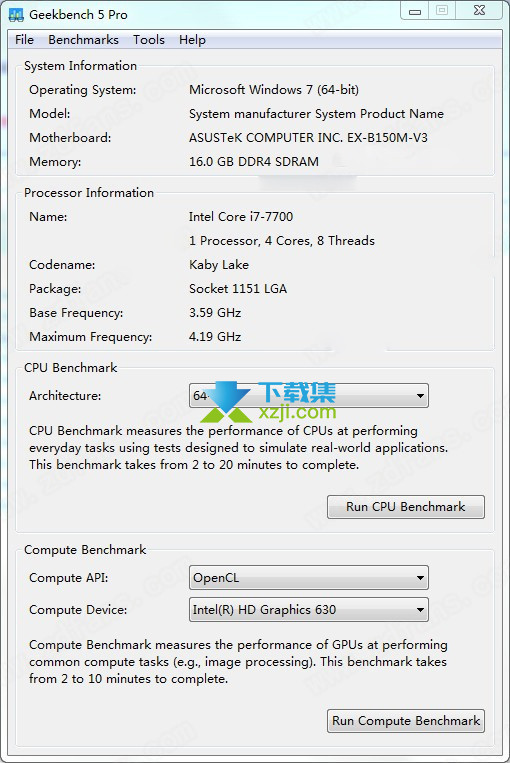510x763 pixels.
Task: Click the 4.19 GHz maximum frequency value
Action: point(215,337)
